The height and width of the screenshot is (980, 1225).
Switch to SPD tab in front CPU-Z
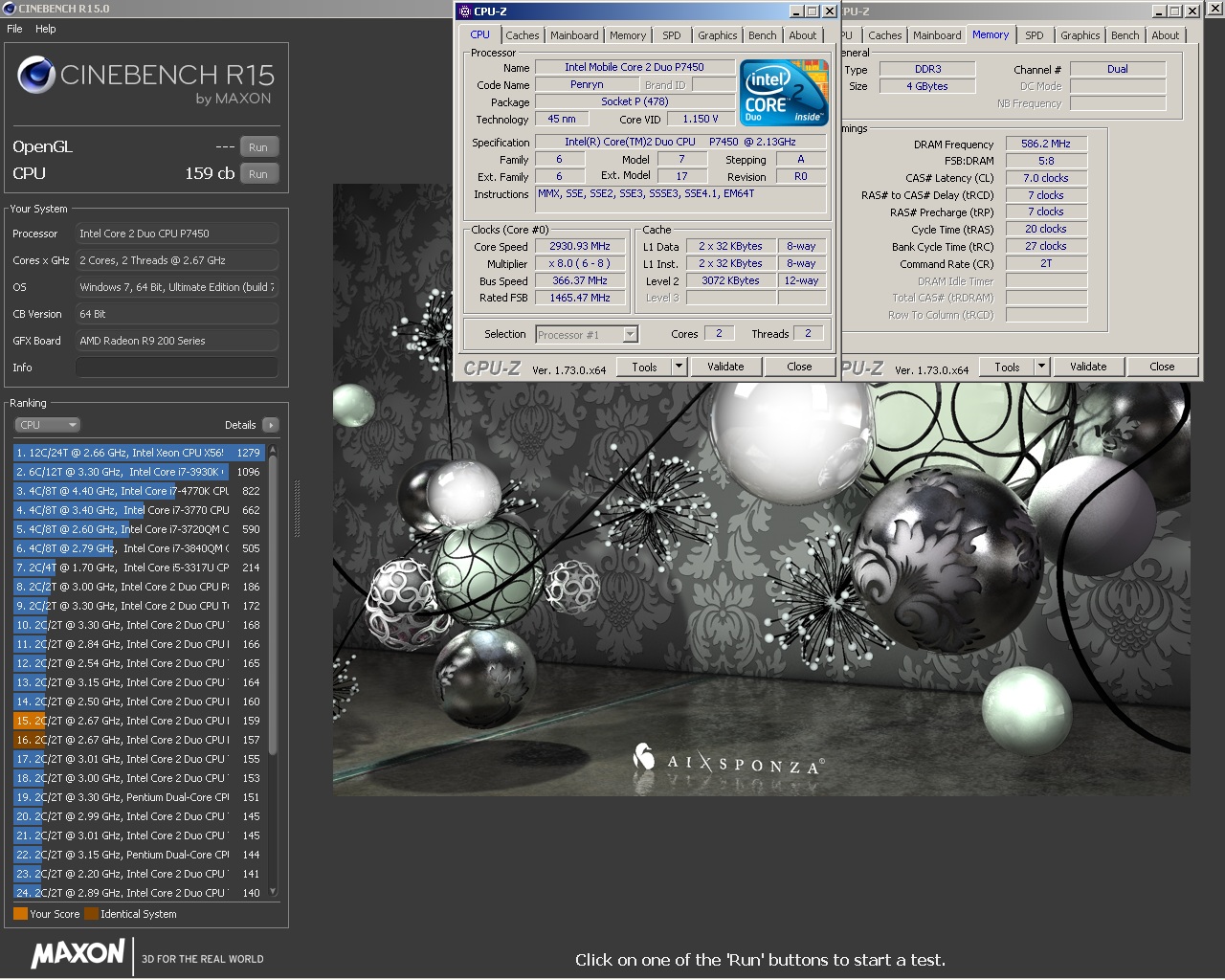click(x=672, y=35)
